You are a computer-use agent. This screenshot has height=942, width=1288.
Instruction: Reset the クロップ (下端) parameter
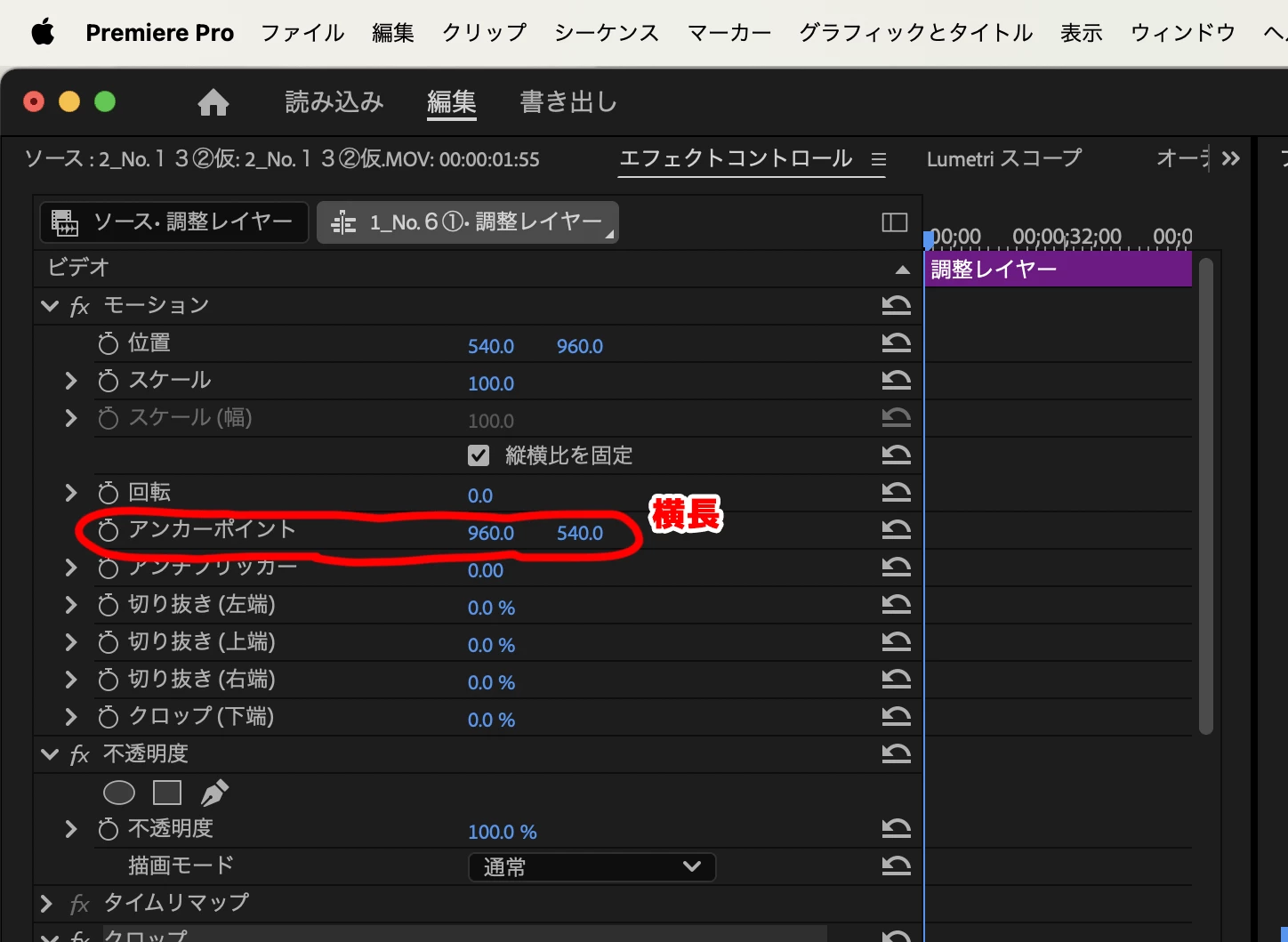(897, 717)
